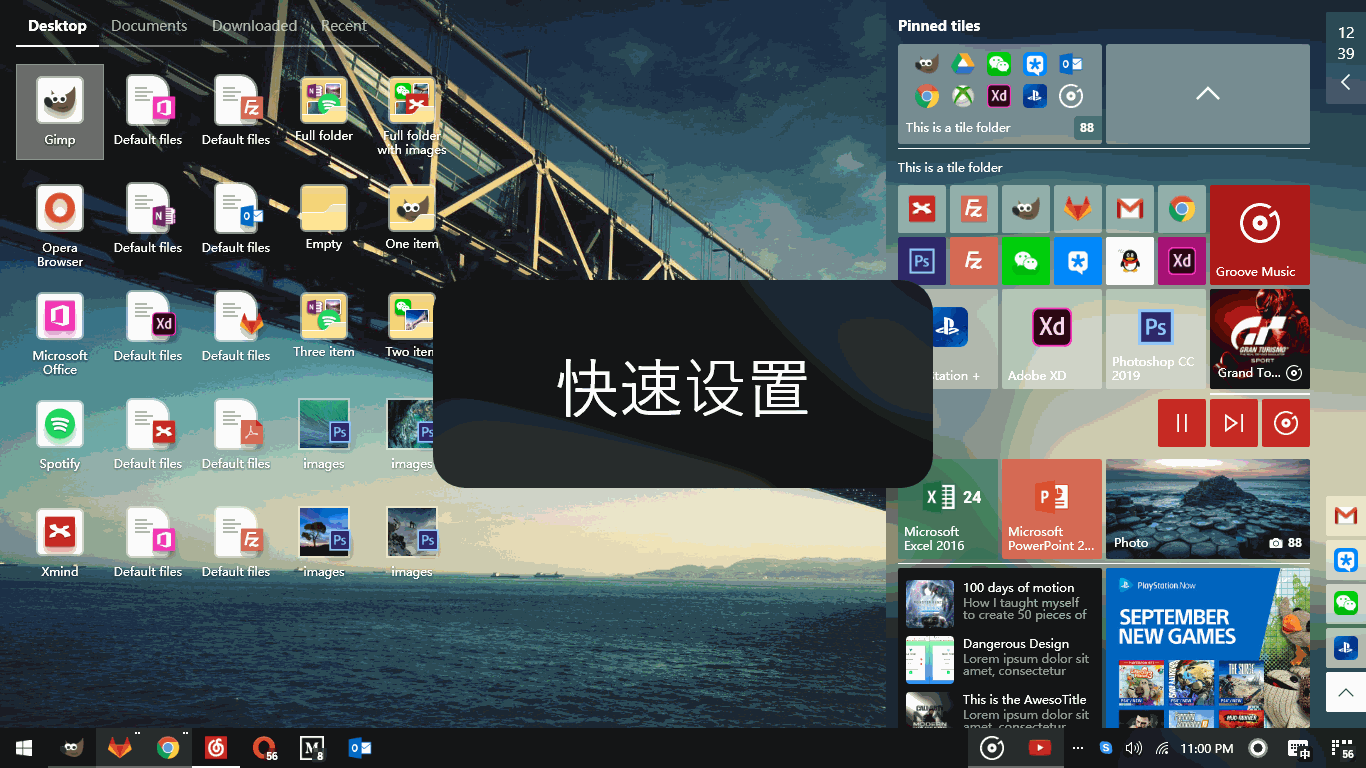Open the Empty folder on the desktop
The image size is (1366, 768).
[x=324, y=217]
